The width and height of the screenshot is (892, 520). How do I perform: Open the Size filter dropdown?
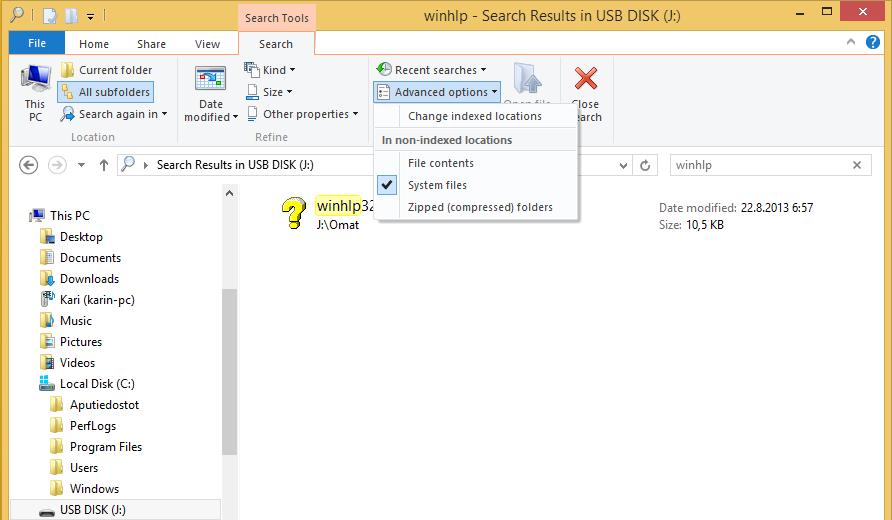(270, 92)
